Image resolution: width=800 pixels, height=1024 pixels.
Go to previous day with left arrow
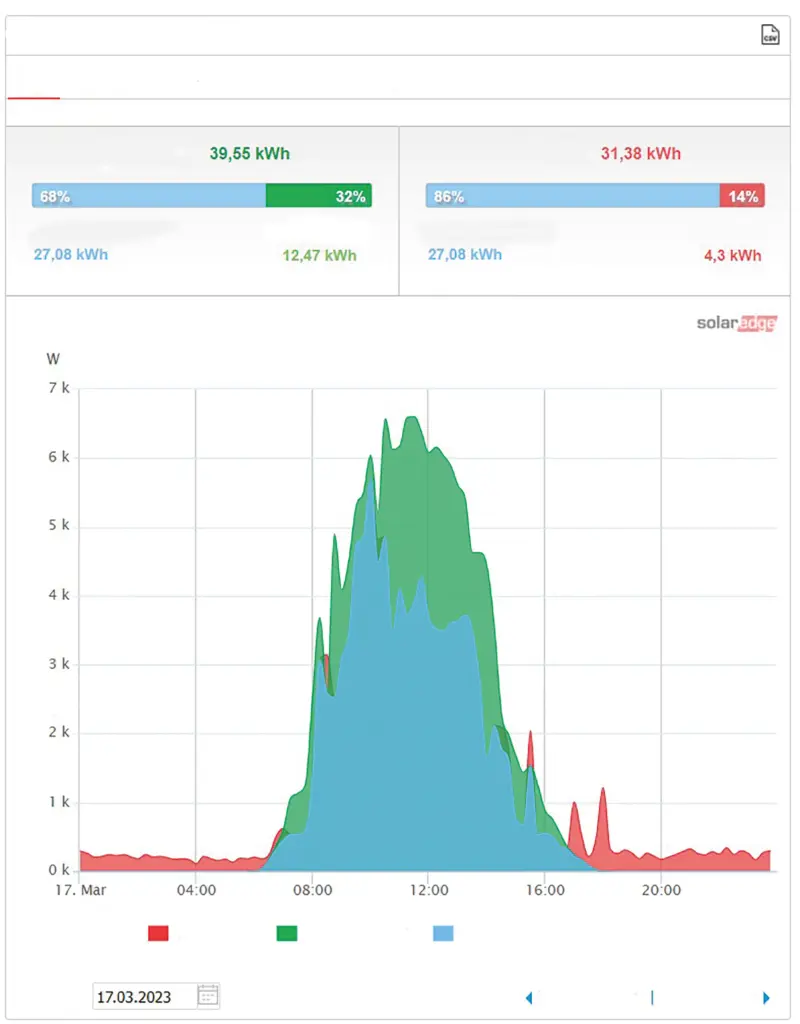click(529, 997)
